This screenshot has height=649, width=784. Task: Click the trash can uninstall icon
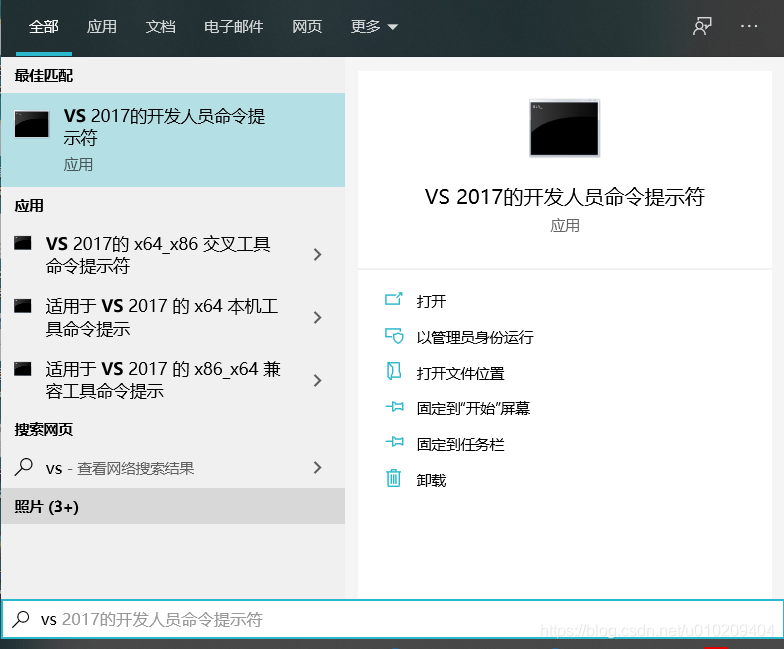[394, 478]
